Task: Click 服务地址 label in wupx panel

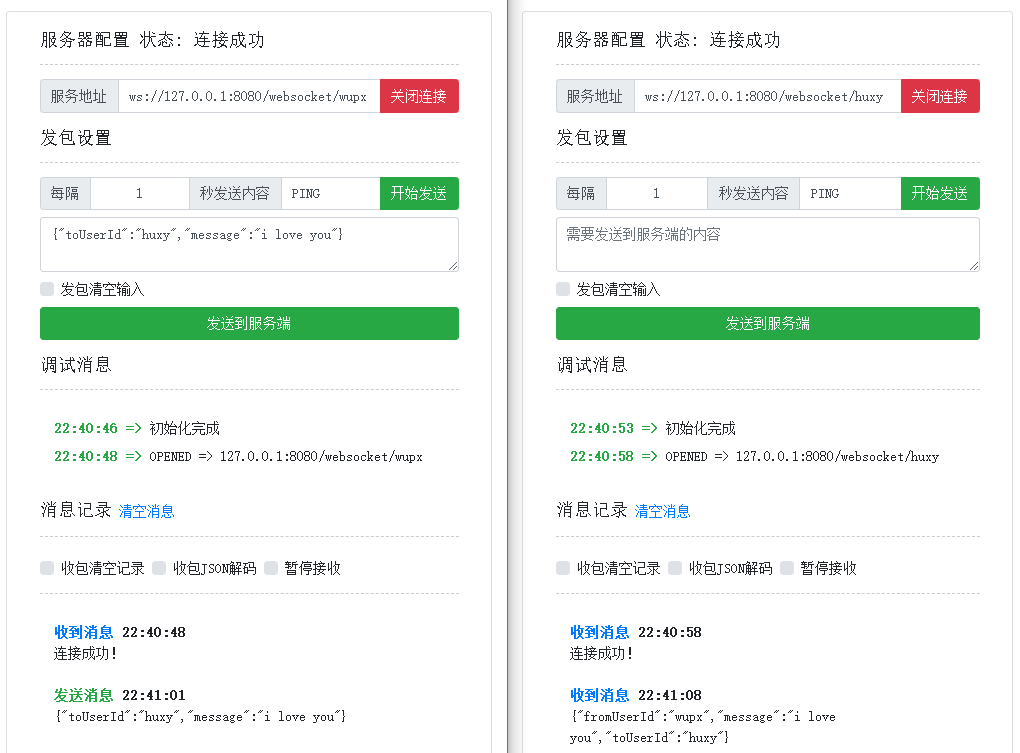Action: tap(79, 96)
